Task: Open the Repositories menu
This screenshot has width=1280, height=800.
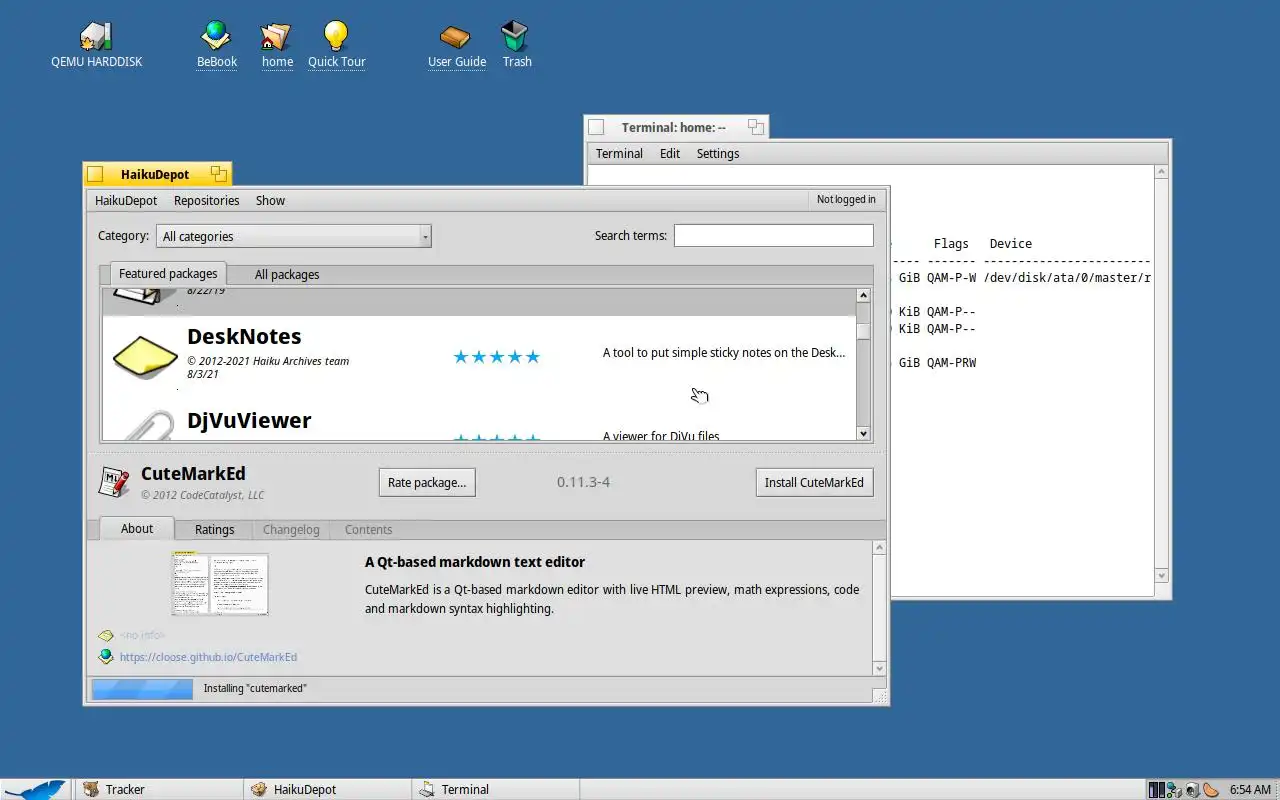Action: (206, 200)
